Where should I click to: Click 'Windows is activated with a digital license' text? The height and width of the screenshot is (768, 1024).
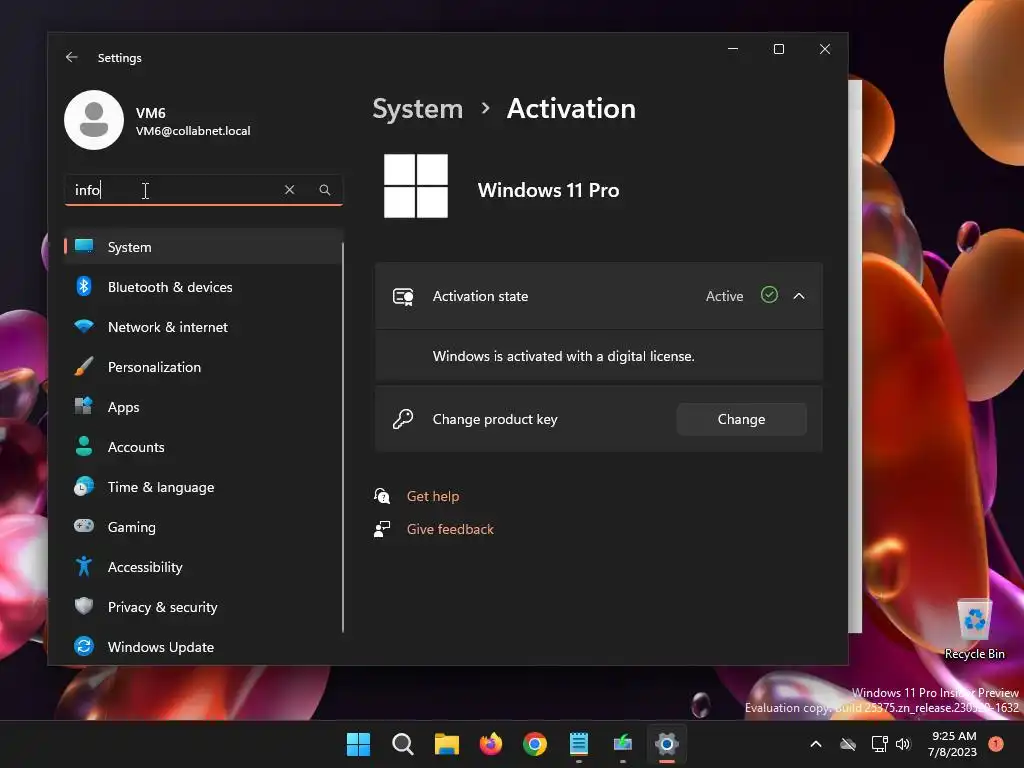point(563,357)
